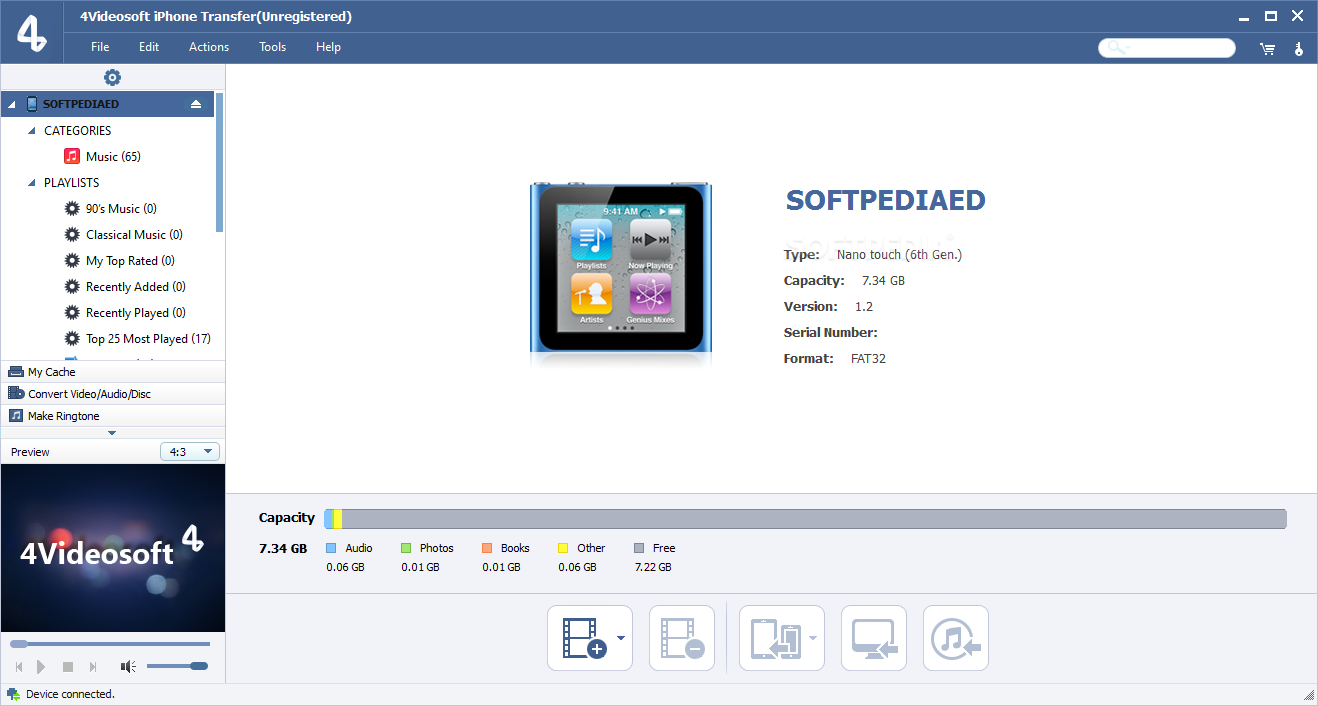Image resolution: width=1318 pixels, height=706 pixels.
Task: Click the Books orange legend swatch
Action: [x=487, y=548]
